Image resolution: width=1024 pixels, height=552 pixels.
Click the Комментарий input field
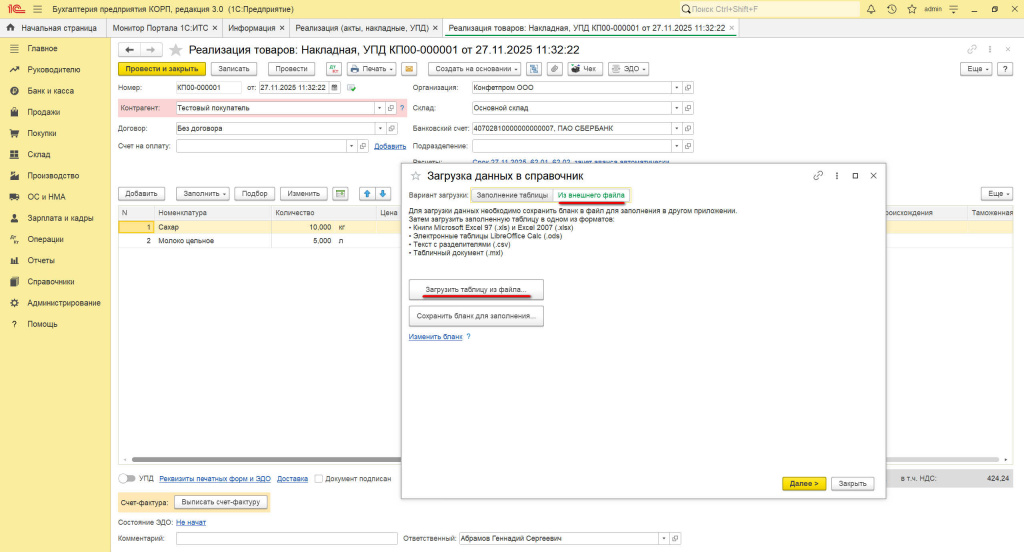click(286, 539)
